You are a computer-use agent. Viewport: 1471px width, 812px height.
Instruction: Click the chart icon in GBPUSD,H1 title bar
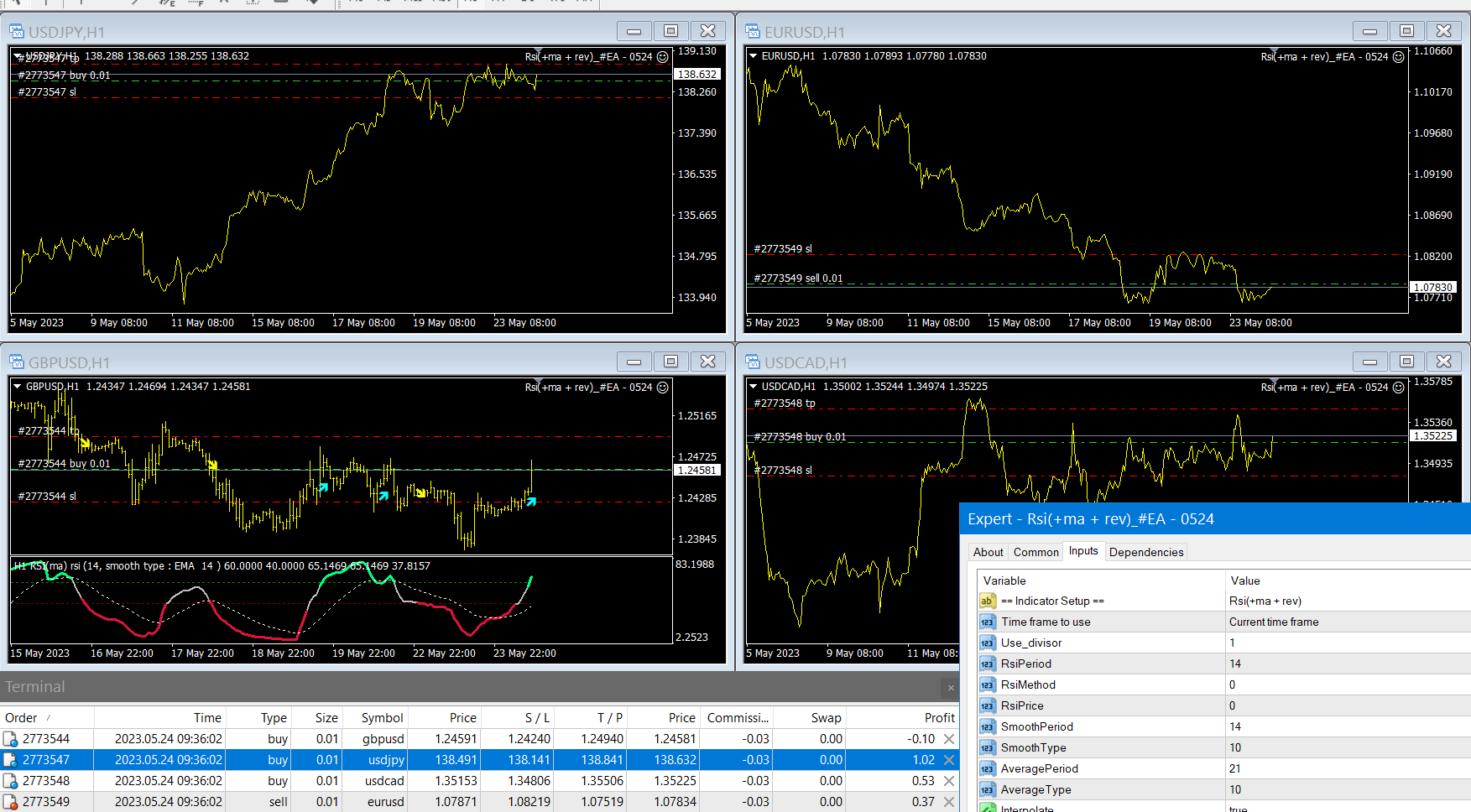click(x=16, y=362)
